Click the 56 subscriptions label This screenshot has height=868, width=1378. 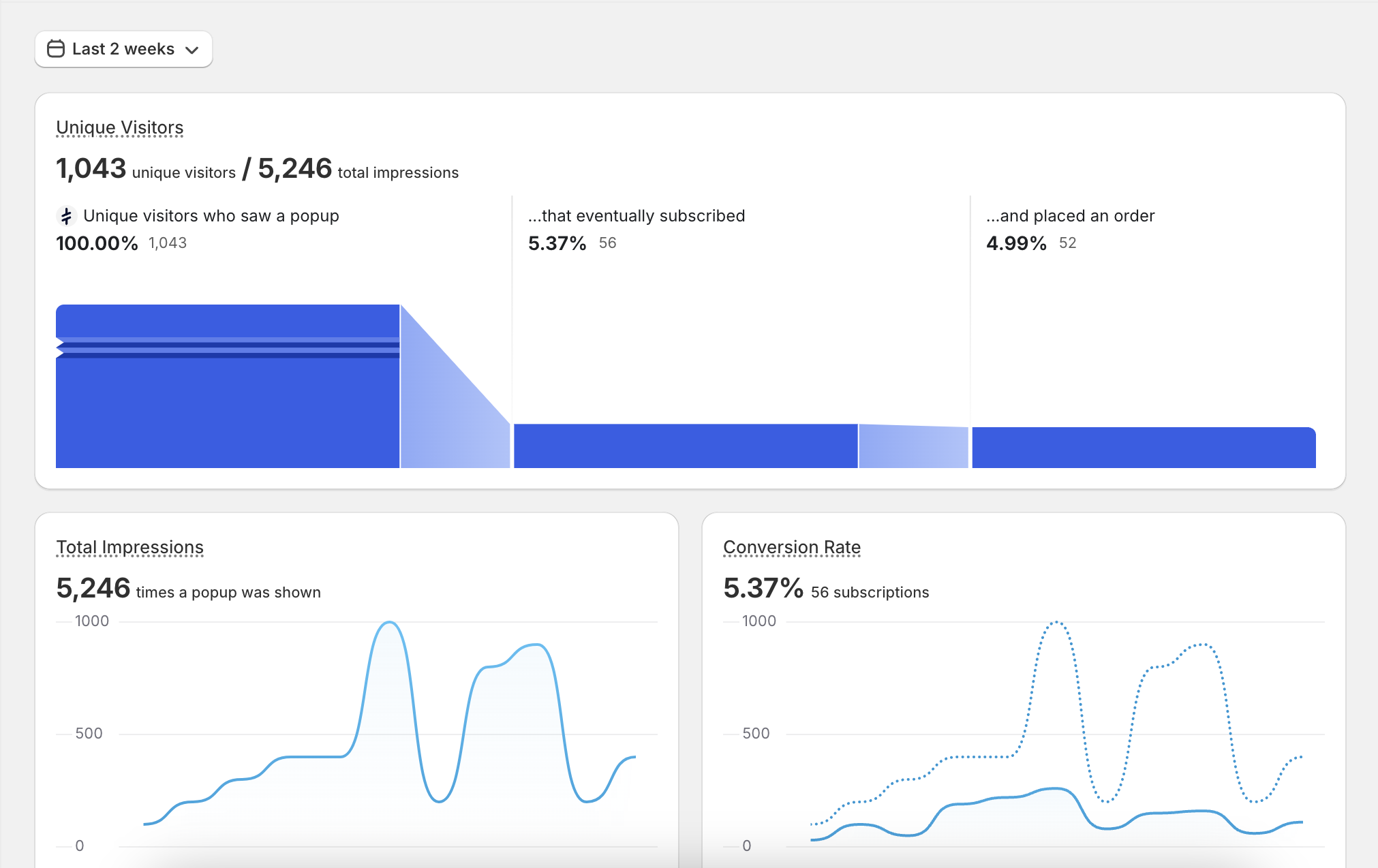(868, 592)
